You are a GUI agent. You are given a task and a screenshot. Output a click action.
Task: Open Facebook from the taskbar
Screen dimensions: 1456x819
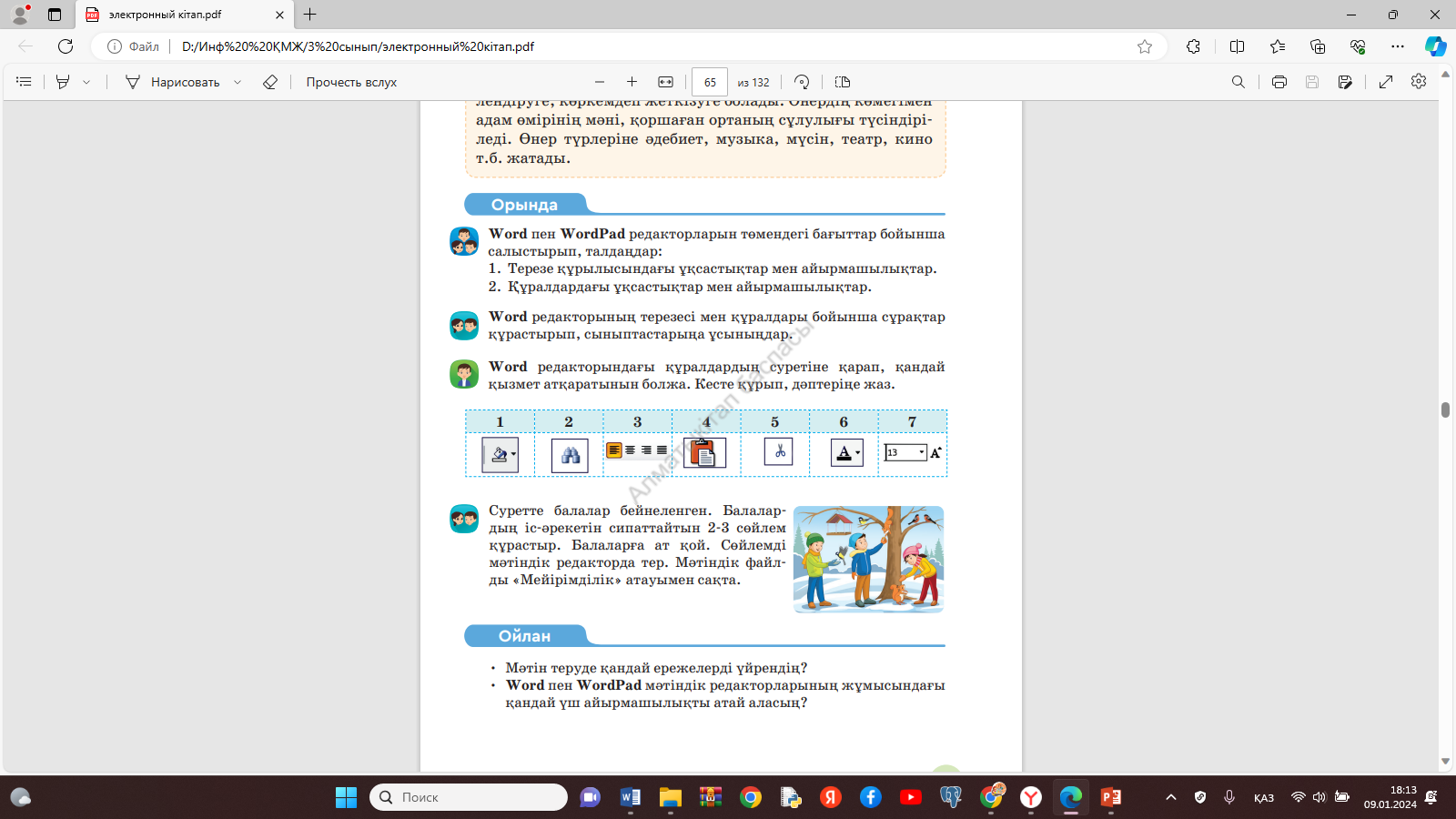[871, 797]
